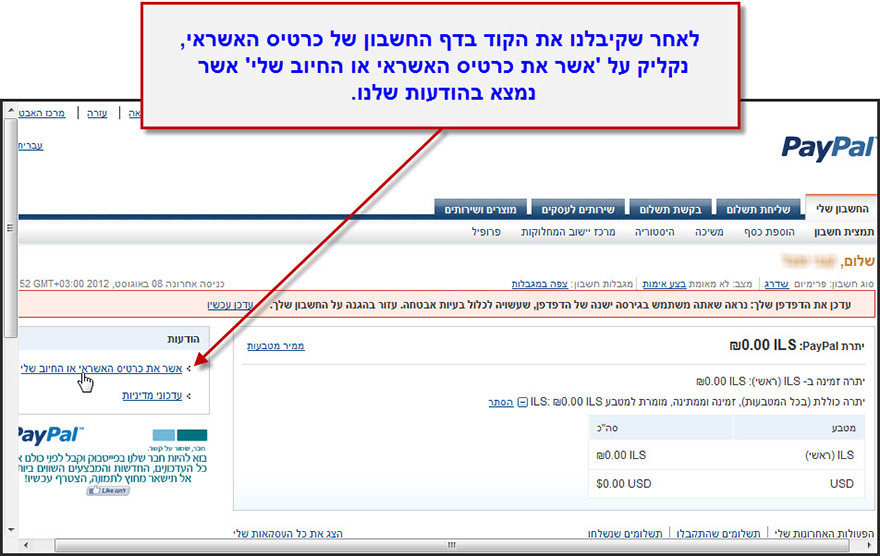880x556 pixels.
Task: Select משיכה submenu item
Action: tap(709, 232)
